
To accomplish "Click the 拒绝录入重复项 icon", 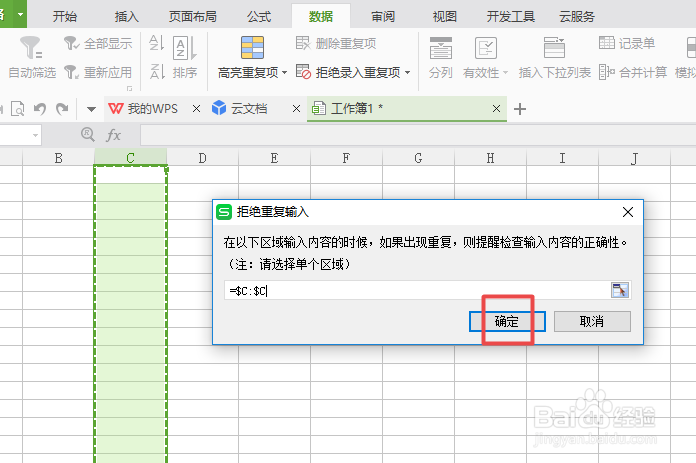I will [x=303, y=71].
